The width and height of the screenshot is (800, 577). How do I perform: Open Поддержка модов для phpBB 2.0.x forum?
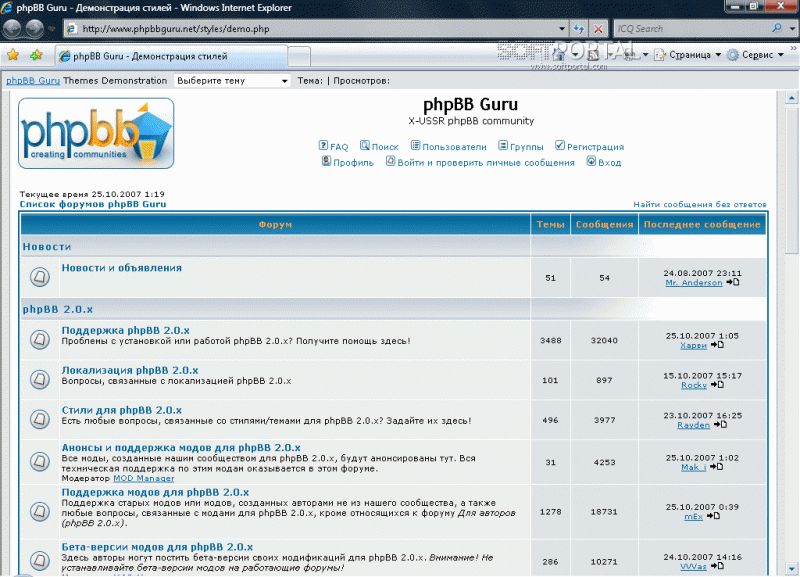pyautogui.click(x=156, y=492)
